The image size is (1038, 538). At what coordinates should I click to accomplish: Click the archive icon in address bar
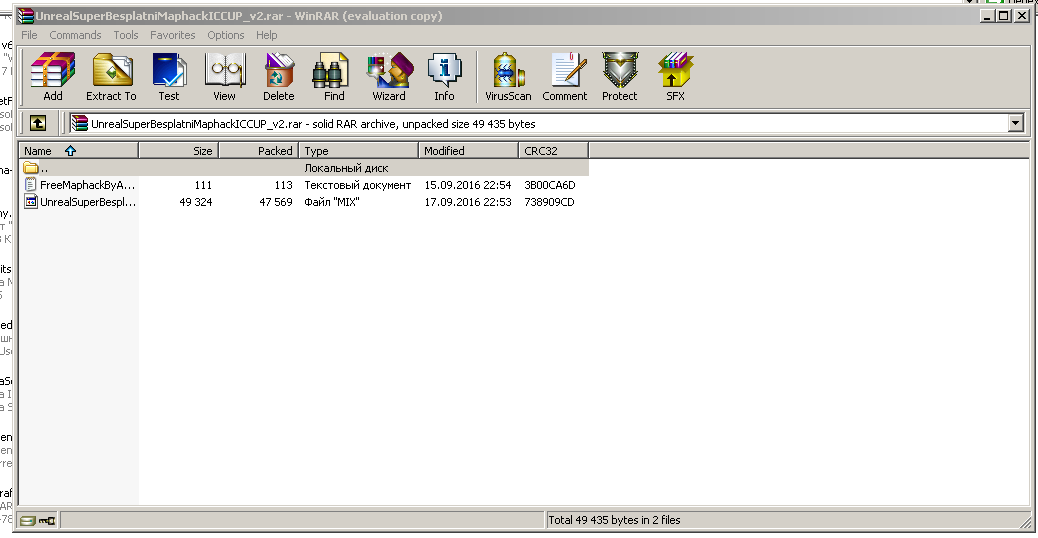79,123
